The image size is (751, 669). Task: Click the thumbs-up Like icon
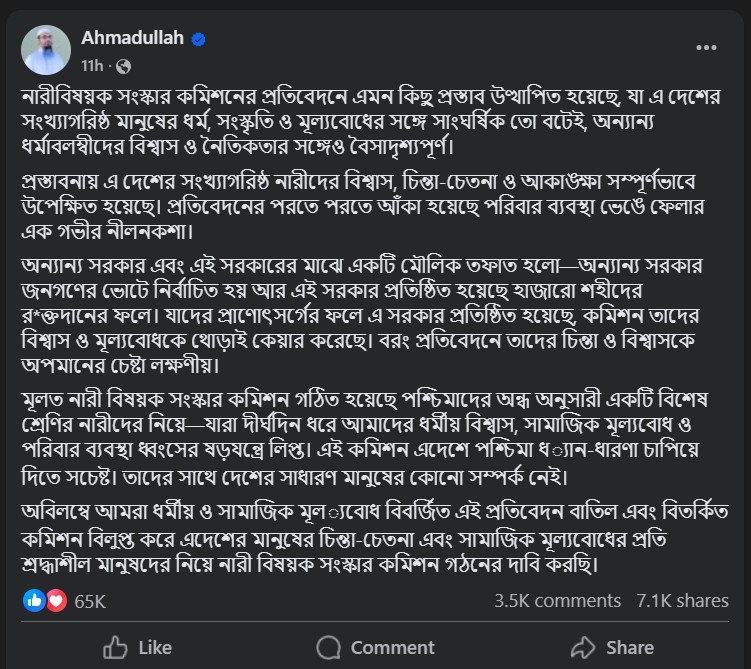115,647
